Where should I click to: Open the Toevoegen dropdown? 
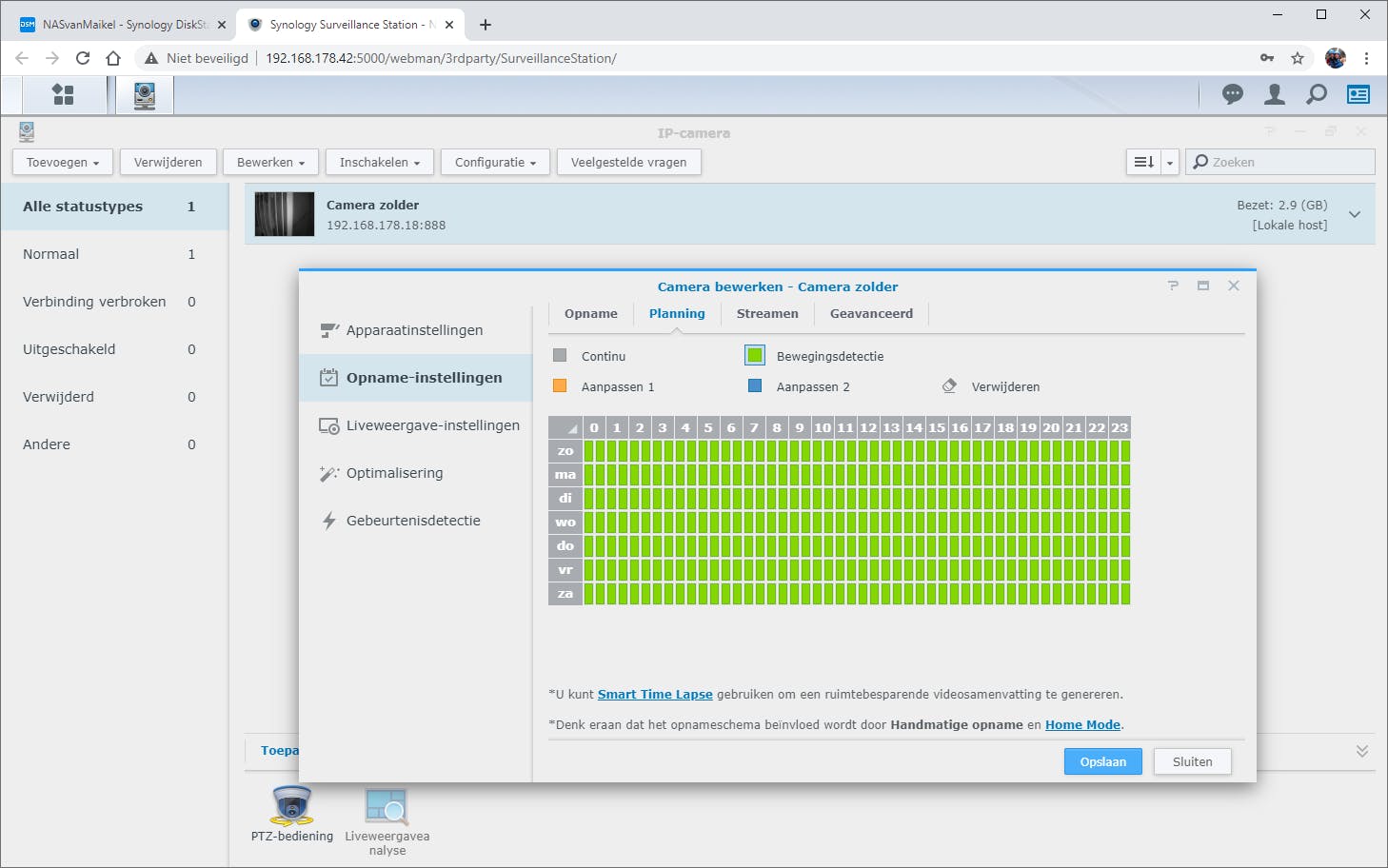click(62, 163)
